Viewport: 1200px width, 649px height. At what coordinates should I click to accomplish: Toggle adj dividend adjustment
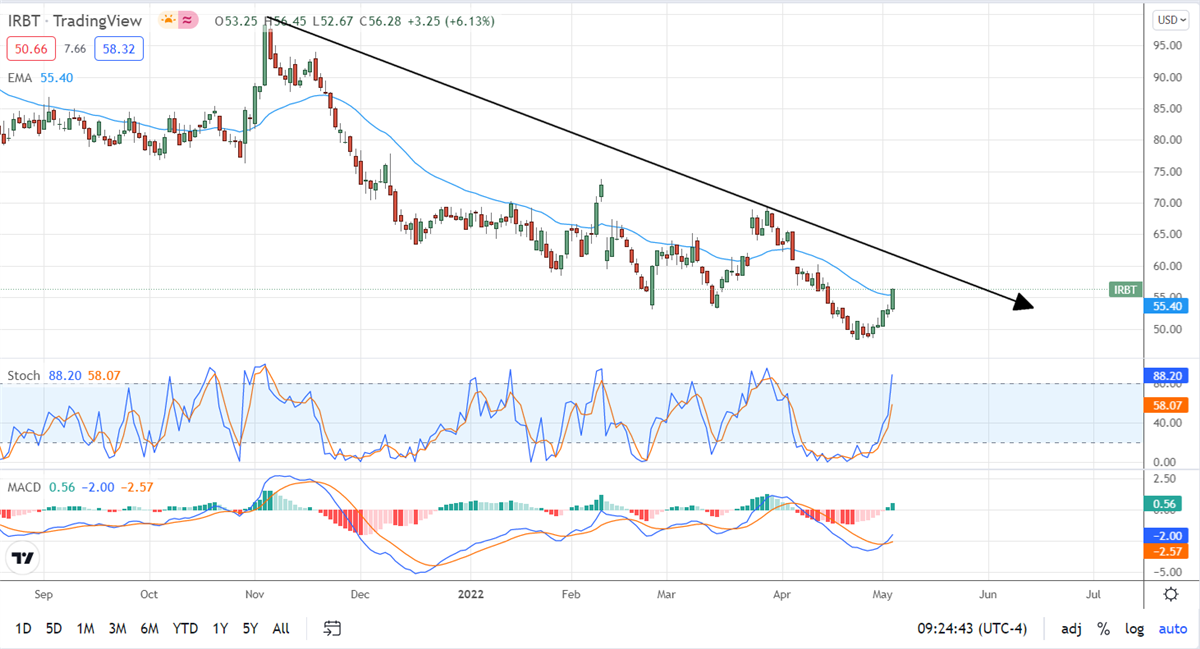1071,629
